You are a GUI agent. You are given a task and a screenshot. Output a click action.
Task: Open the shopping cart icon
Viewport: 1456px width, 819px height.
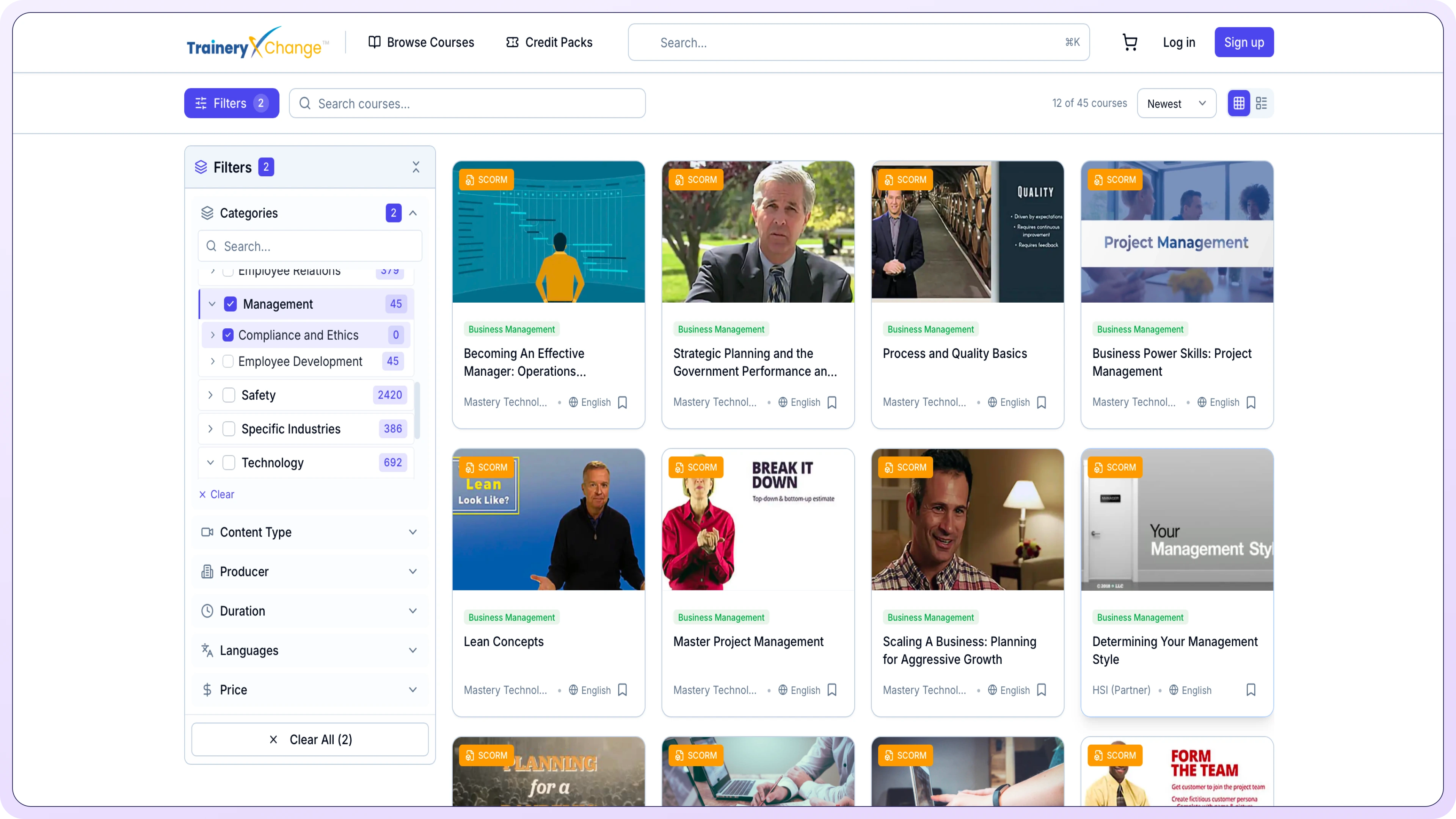click(1129, 42)
